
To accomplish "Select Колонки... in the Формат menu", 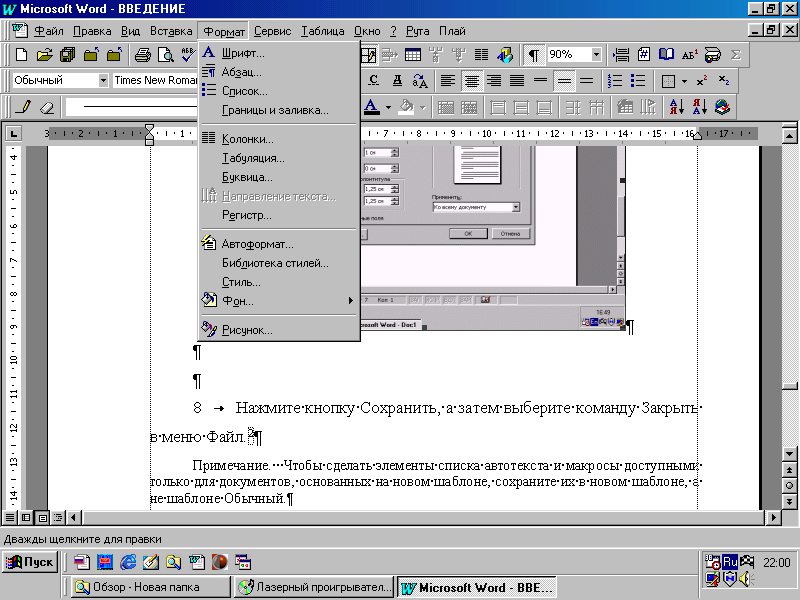I will [247, 139].
